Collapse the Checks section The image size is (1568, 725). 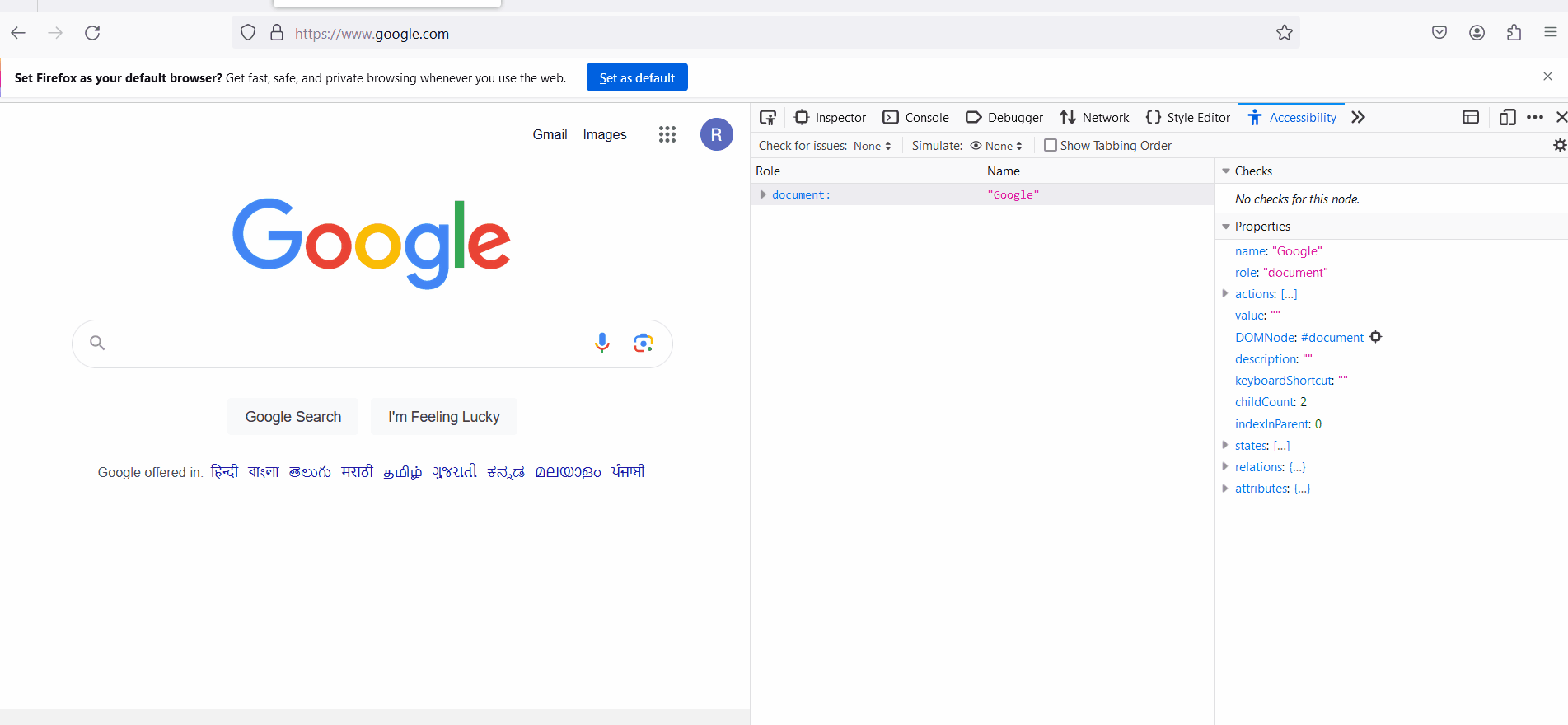1226,171
